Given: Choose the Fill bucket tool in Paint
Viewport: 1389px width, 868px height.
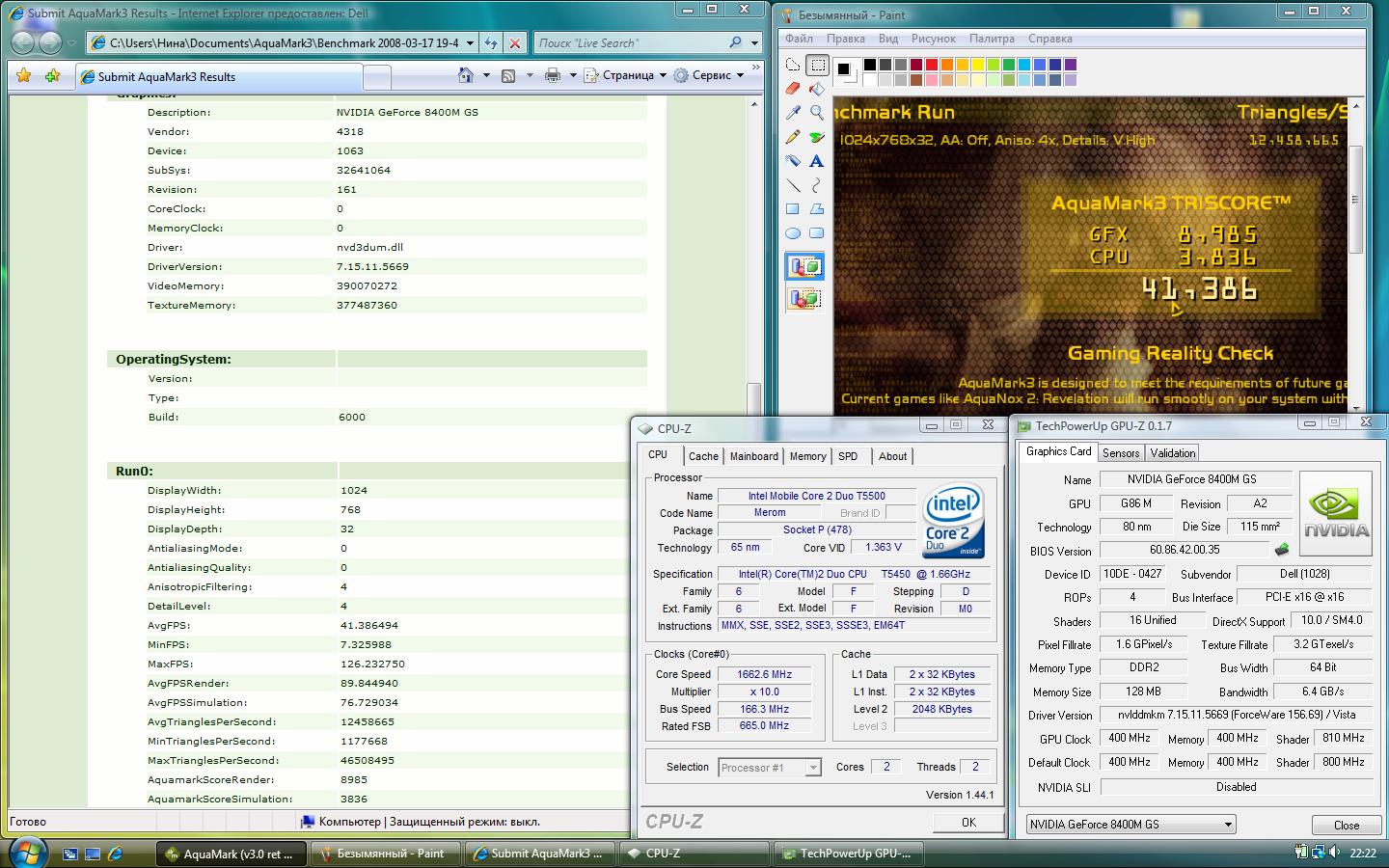Looking at the screenshot, I should (817, 90).
